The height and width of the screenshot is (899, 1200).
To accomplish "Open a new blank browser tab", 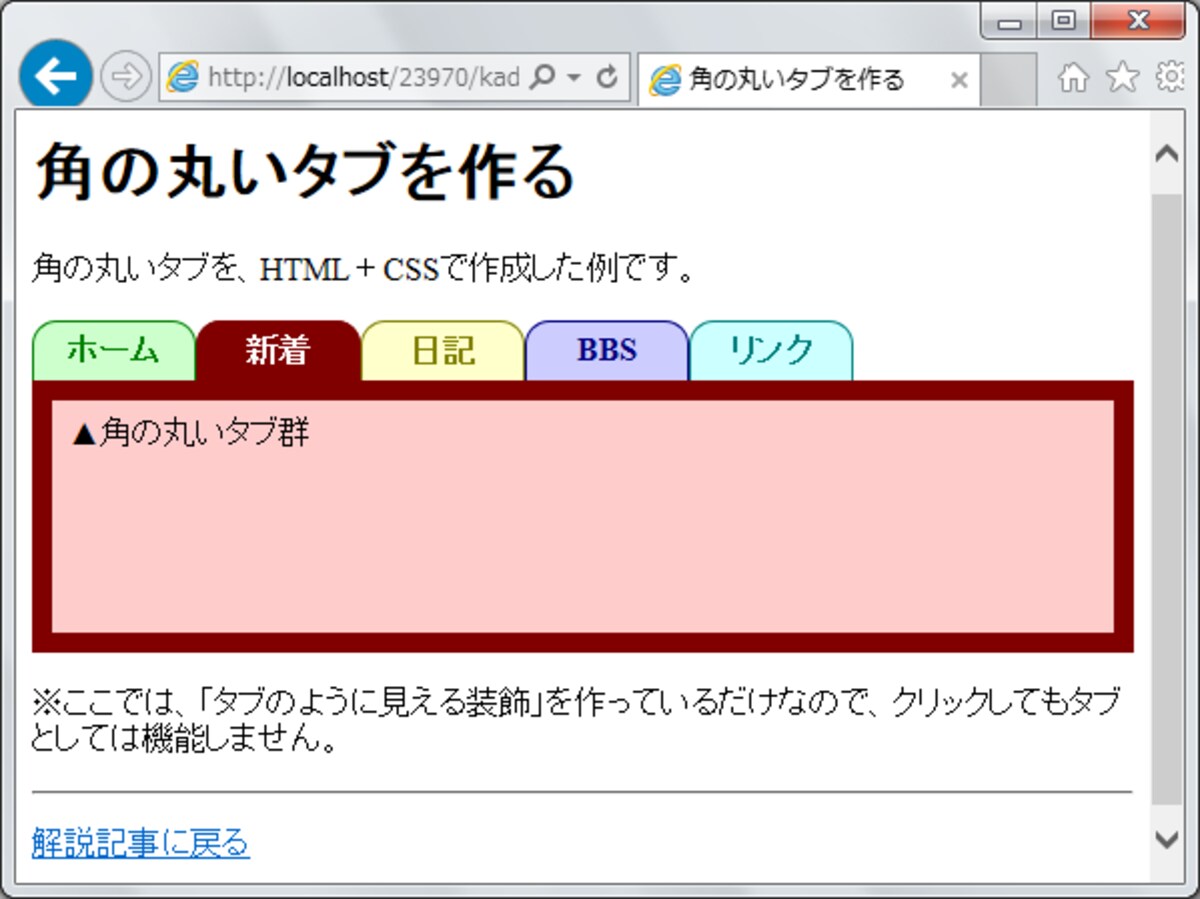I will pyautogui.click(x=1008, y=80).
